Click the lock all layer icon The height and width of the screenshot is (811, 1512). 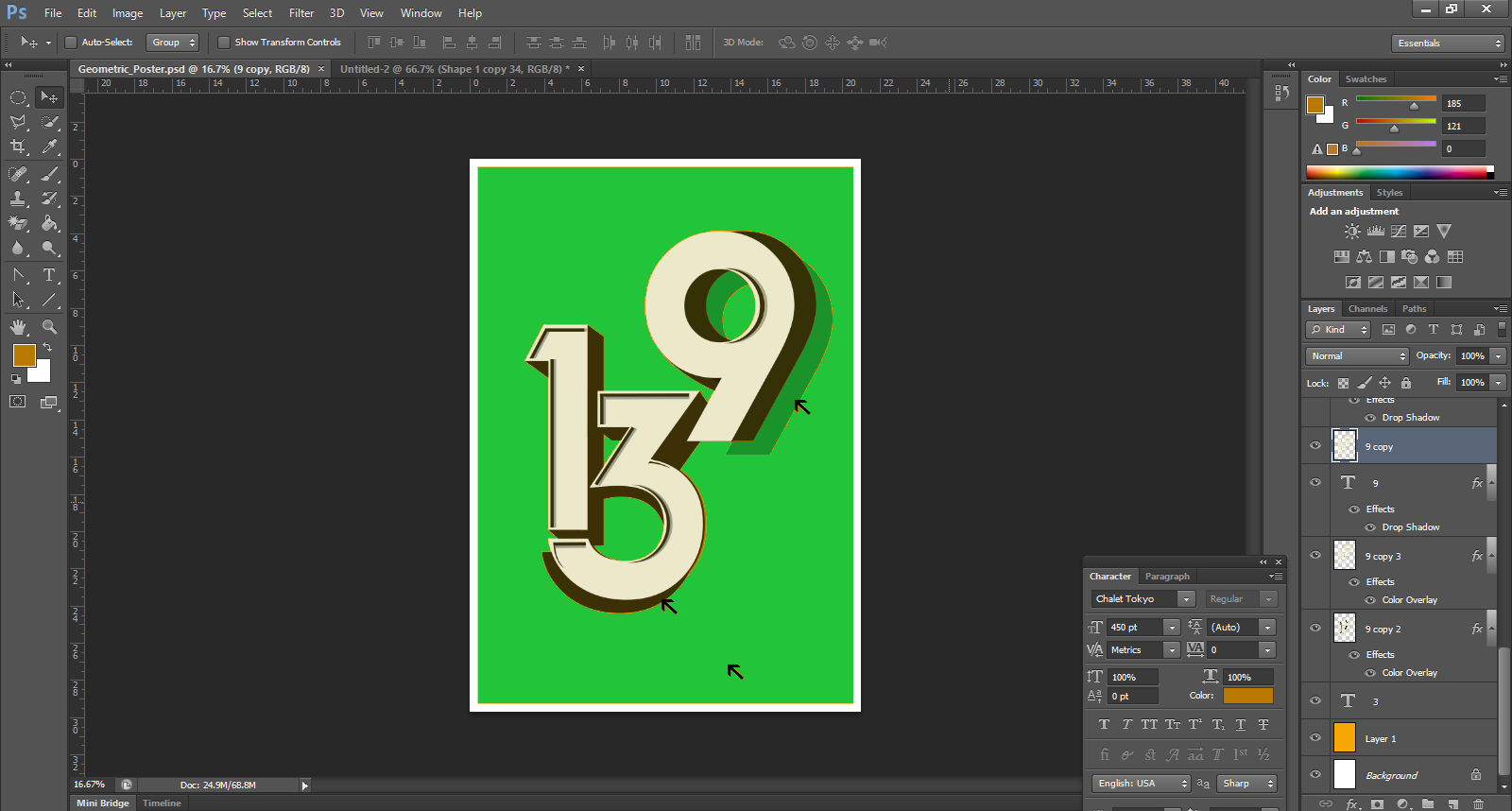1406,383
